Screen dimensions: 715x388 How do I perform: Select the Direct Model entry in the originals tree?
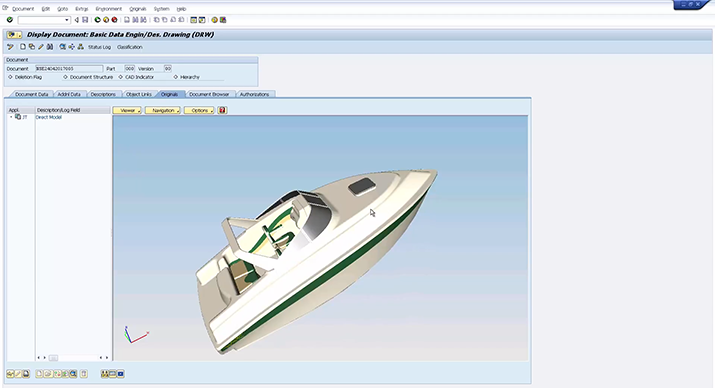point(48,117)
